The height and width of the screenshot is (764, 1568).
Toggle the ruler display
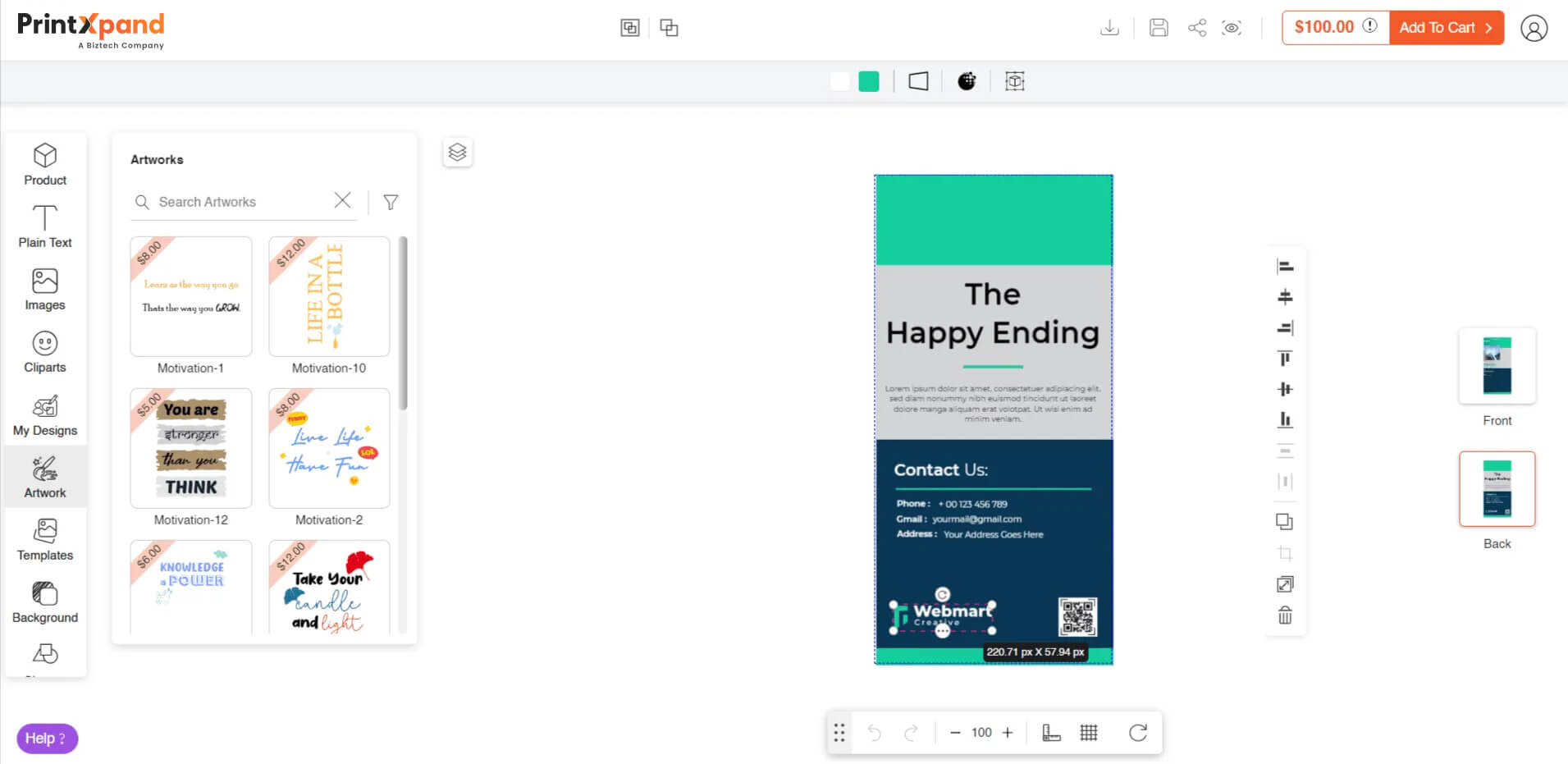(1051, 733)
